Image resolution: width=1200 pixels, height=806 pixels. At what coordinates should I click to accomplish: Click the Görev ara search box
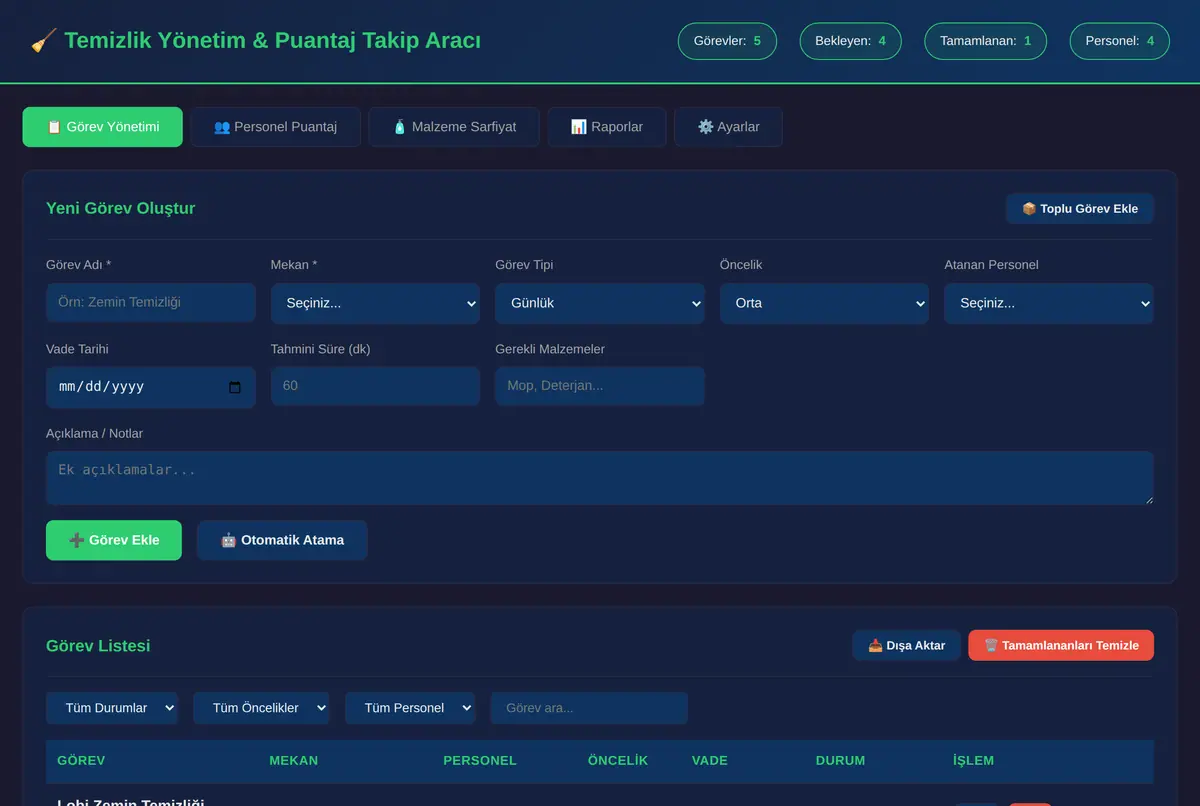pos(589,708)
